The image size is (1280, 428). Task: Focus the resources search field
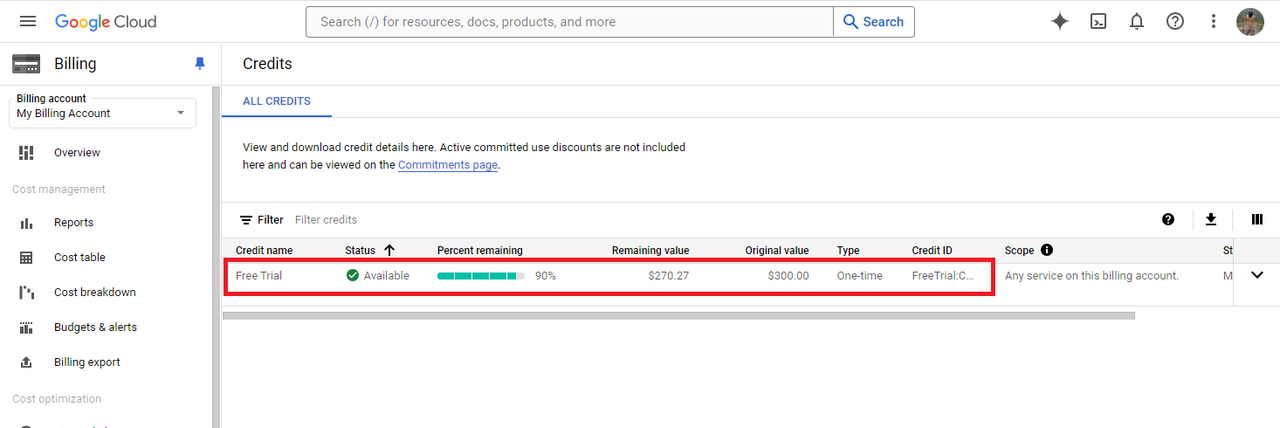coord(570,22)
